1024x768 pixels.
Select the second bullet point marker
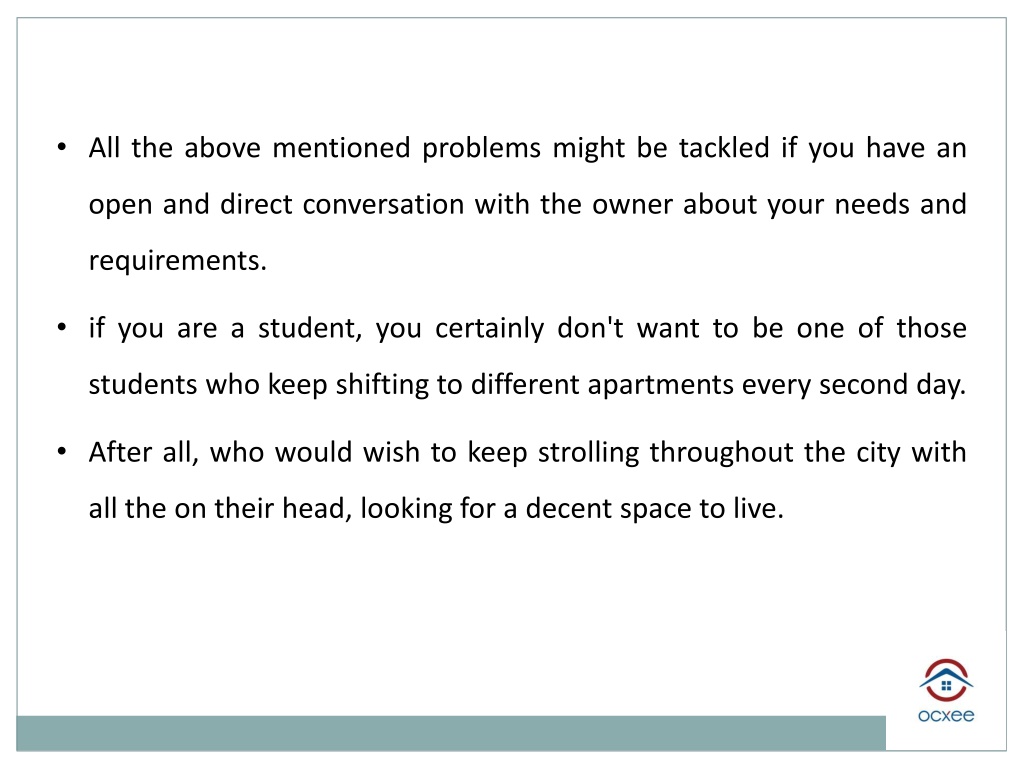(61, 327)
